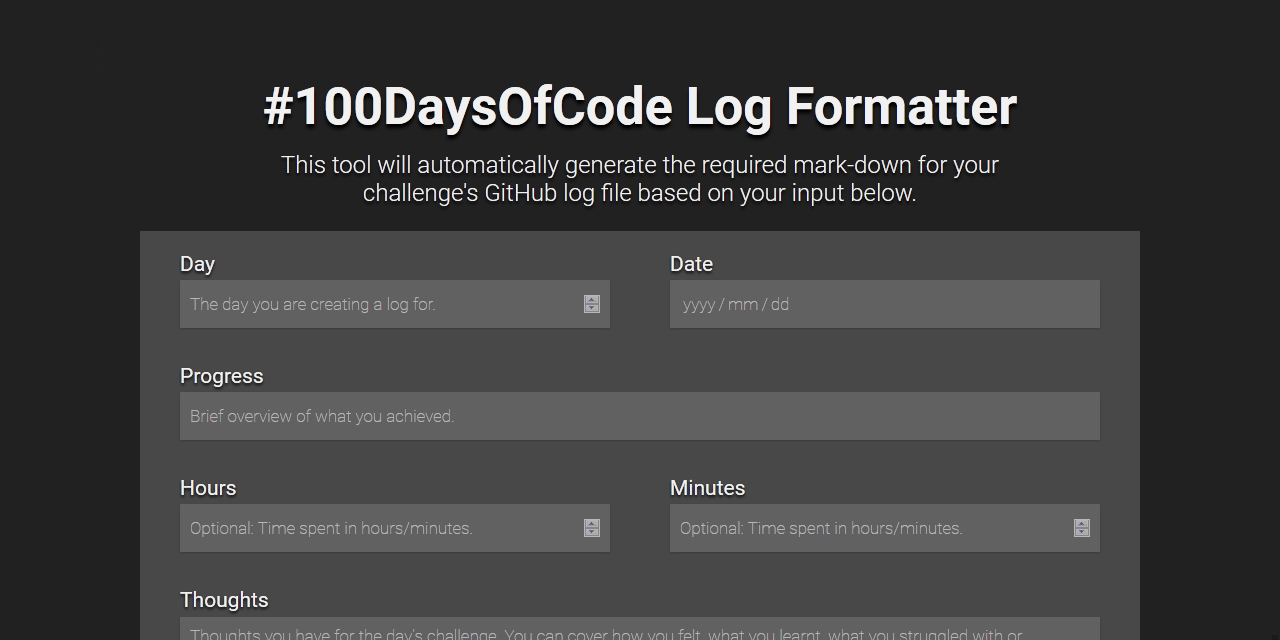Click the Progress field label
Image resolution: width=1280 pixels, height=640 pixels.
click(x=221, y=376)
